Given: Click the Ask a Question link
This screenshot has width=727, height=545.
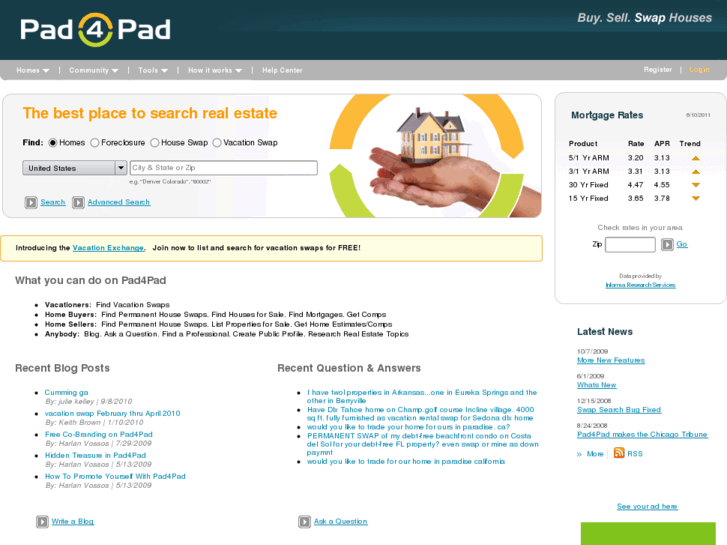Looking at the screenshot, I should coord(340,521).
